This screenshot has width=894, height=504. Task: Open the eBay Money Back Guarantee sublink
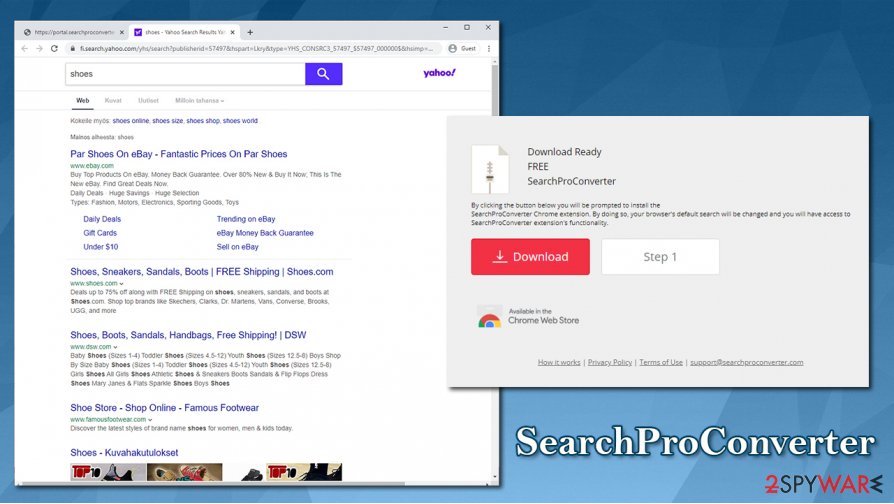coord(265,233)
